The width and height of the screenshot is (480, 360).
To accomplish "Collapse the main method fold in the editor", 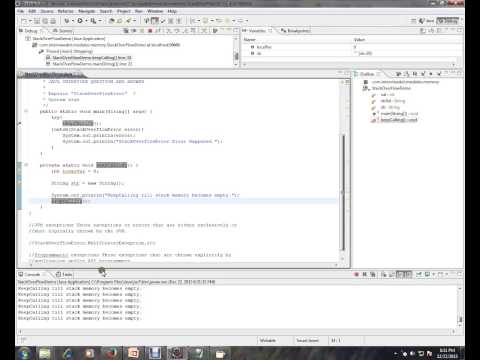I will point(26,111).
